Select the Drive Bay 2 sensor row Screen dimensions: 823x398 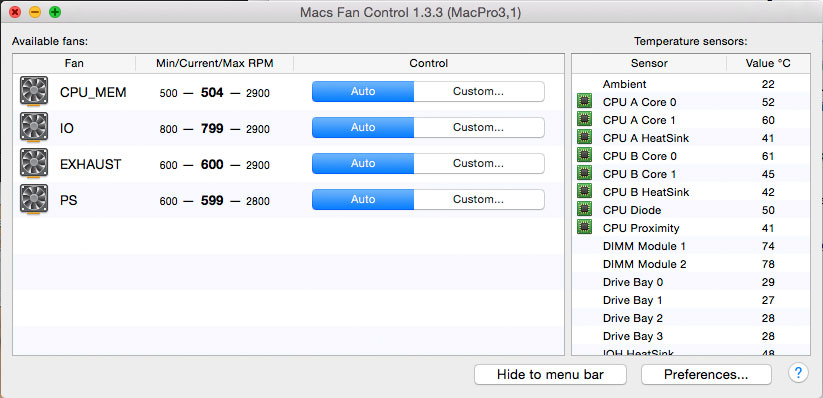click(691, 318)
